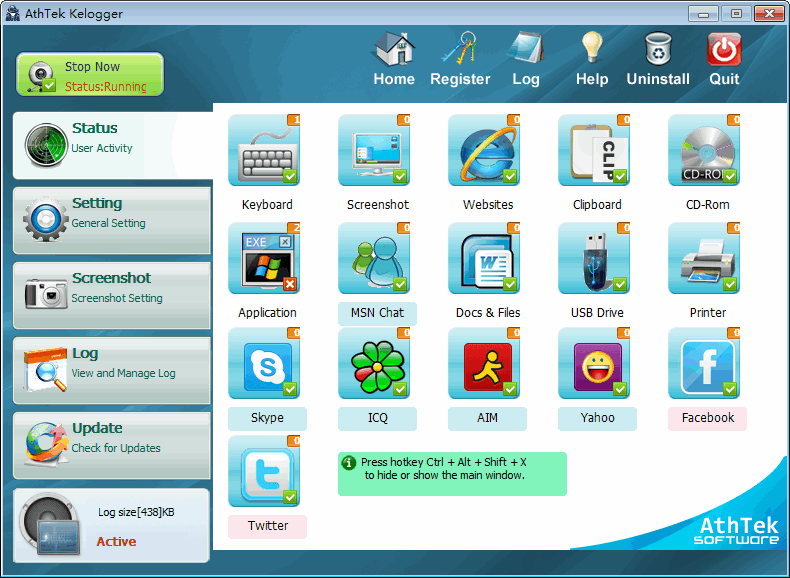The width and height of the screenshot is (790, 578).
Task: Toggle the USB Drive green checkmark
Action: point(620,284)
